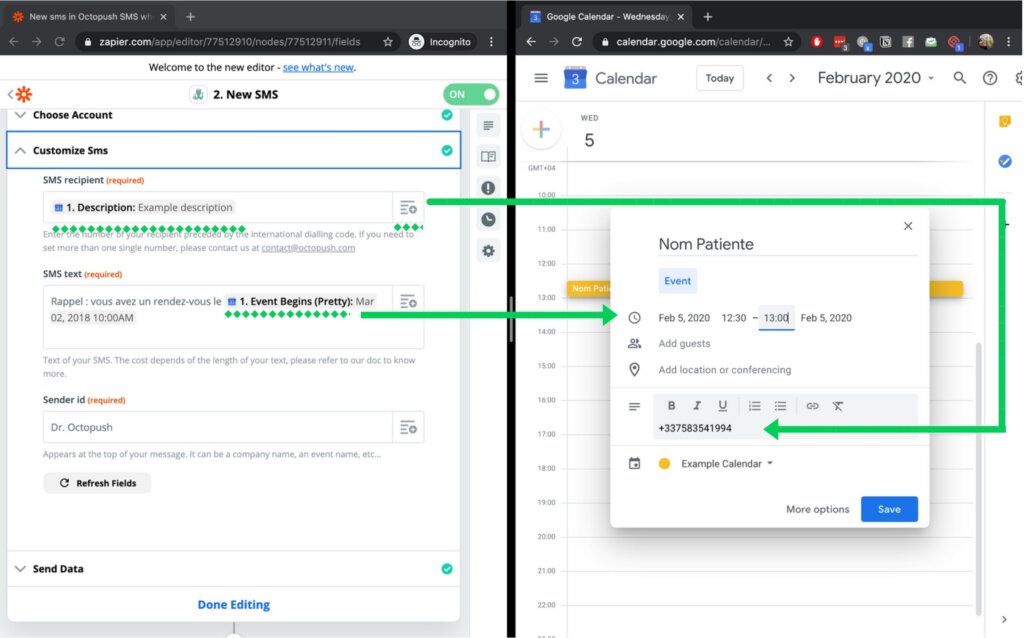Viewport: 1024px width, 638px height.
Task: Open Zapier browser window three-dot menu
Action: [492, 42]
